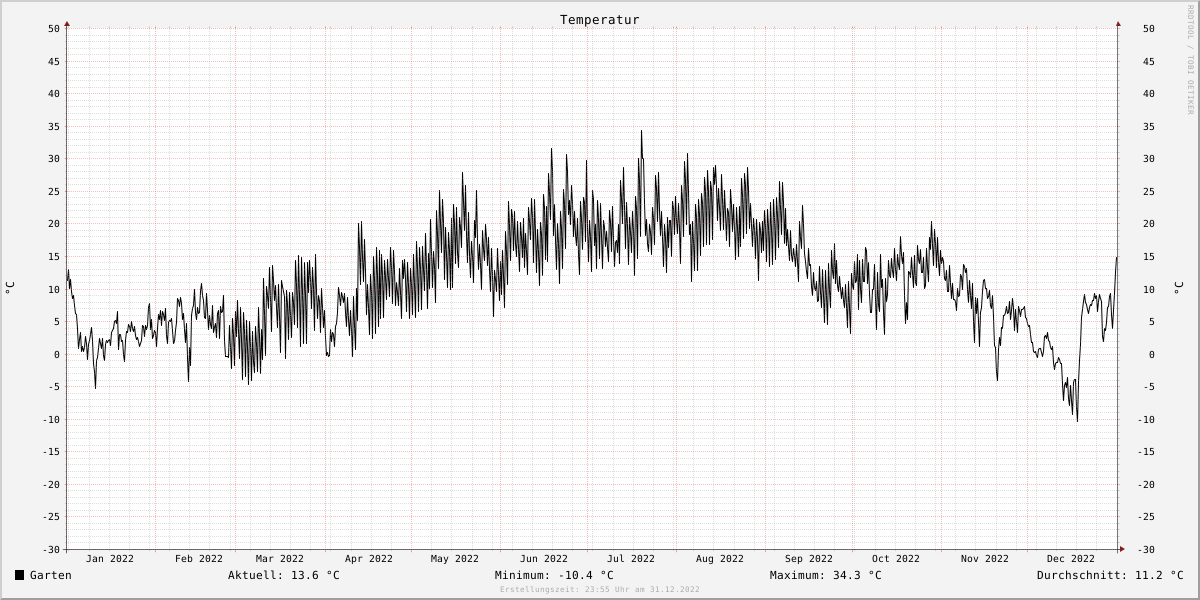Viewport: 1200px width, 600px height.
Task: Click the Aug 2022 axis label
Action: tap(720, 559)
